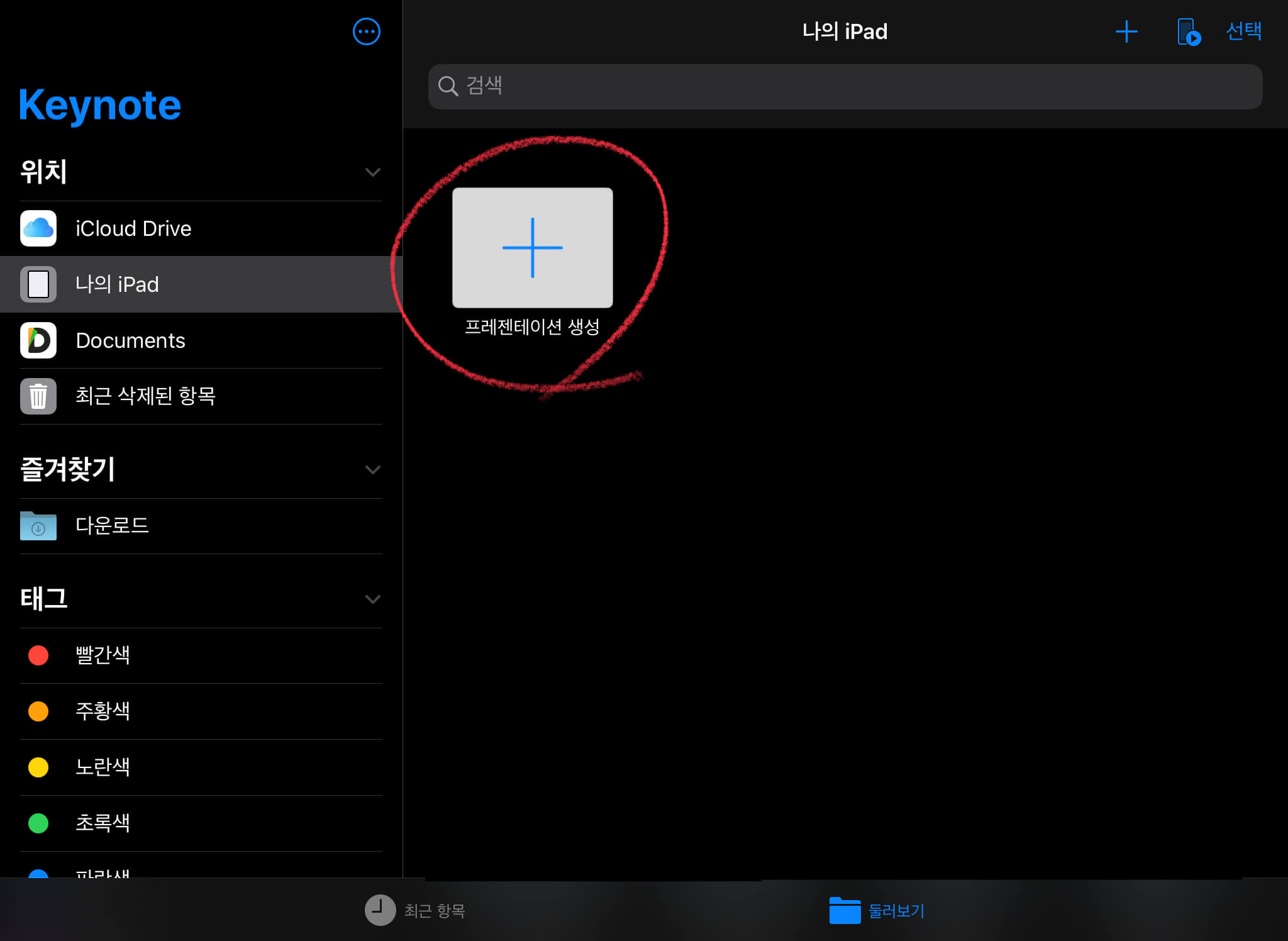Open 최근 삭제된 항목 trash folder

pyautogui.click(x=145, y=396)
